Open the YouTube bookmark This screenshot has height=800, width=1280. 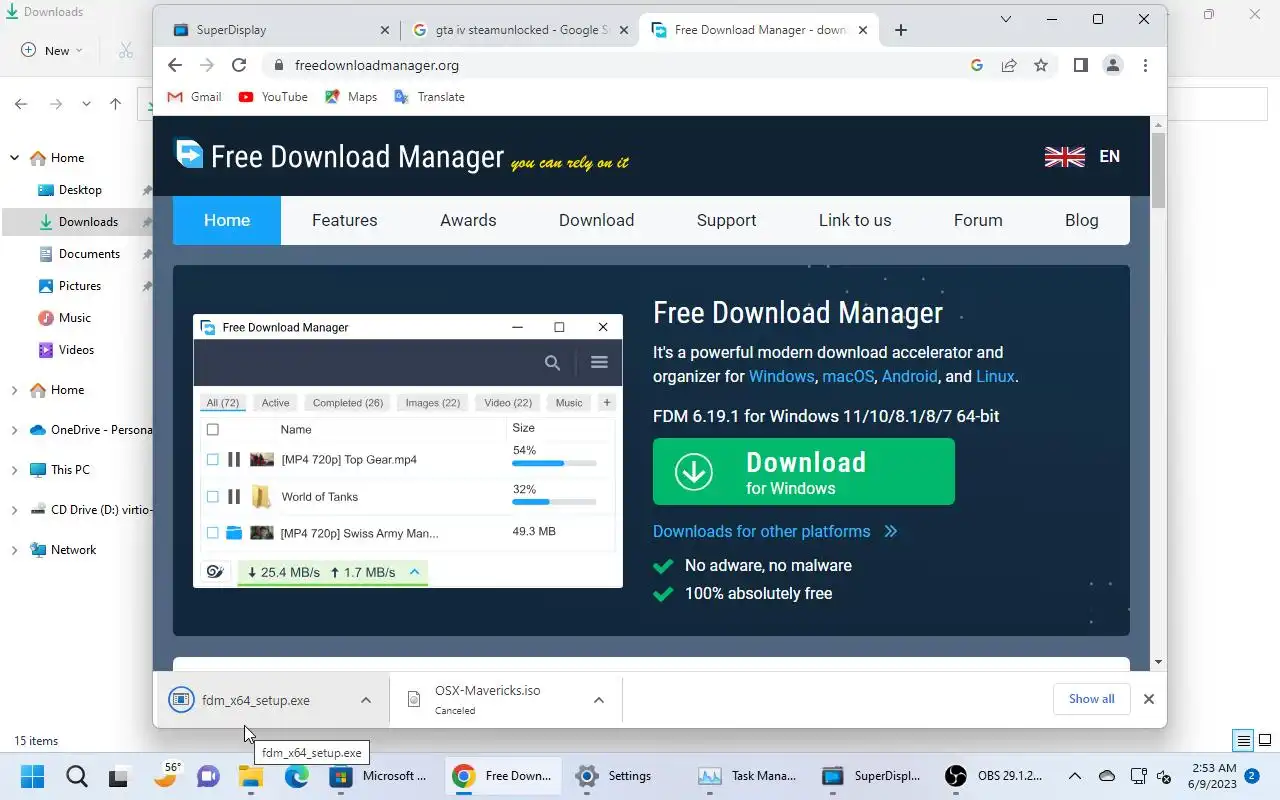click(x=273, y=97)
